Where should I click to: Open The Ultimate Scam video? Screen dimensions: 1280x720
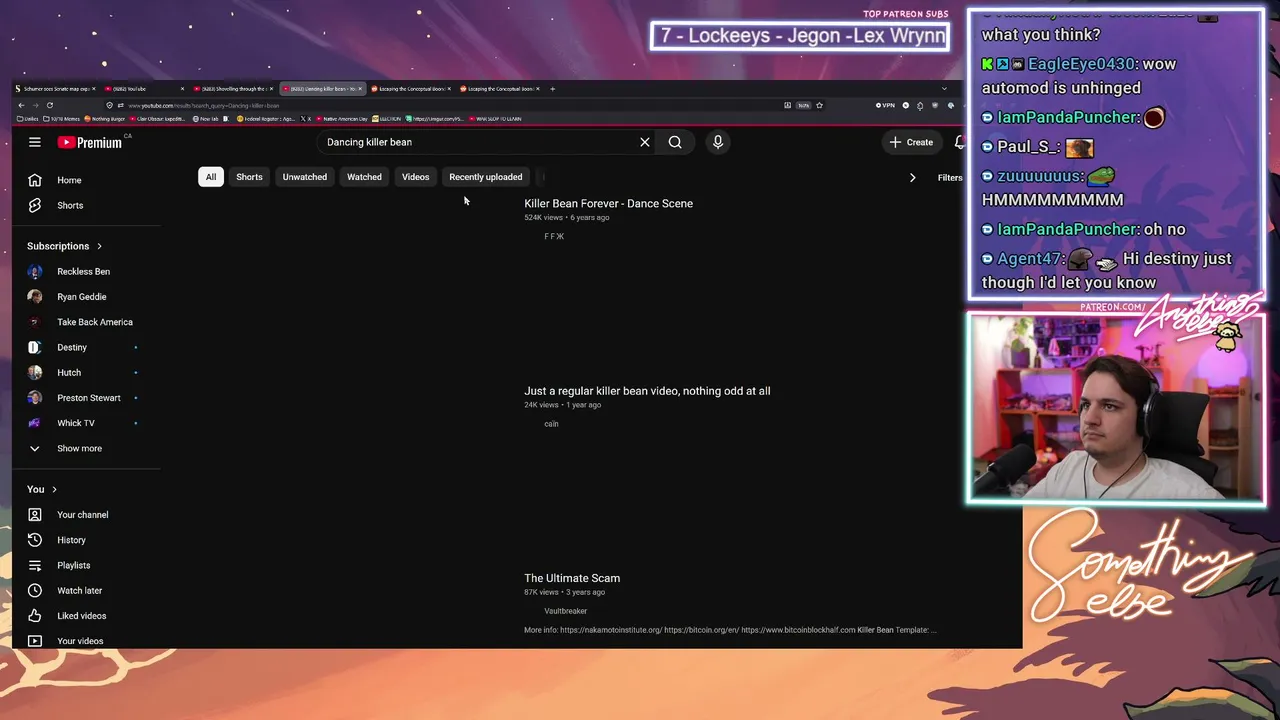pyautogui.click(x=572, y=578)
